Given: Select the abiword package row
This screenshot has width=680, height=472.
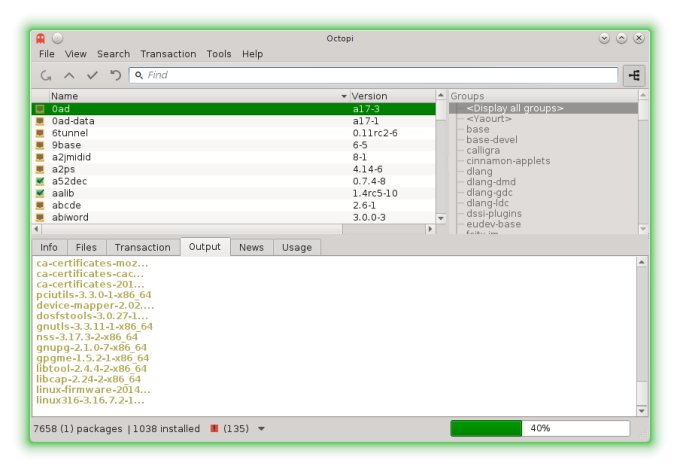Looking at the screenshot, I should click(x=200, y=217).
